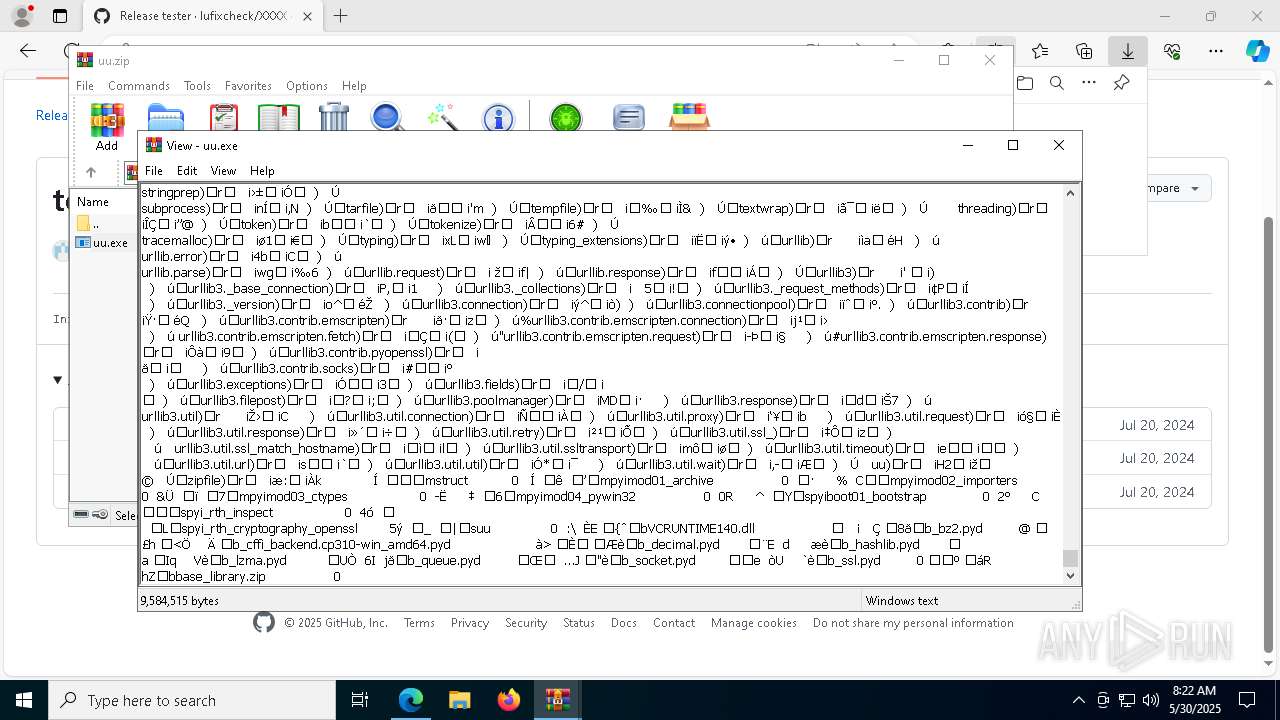This screenshot has height=720, width=1280.
Task: Open the Tools menu in uu.zip window
Action: (x=197, y=86)
